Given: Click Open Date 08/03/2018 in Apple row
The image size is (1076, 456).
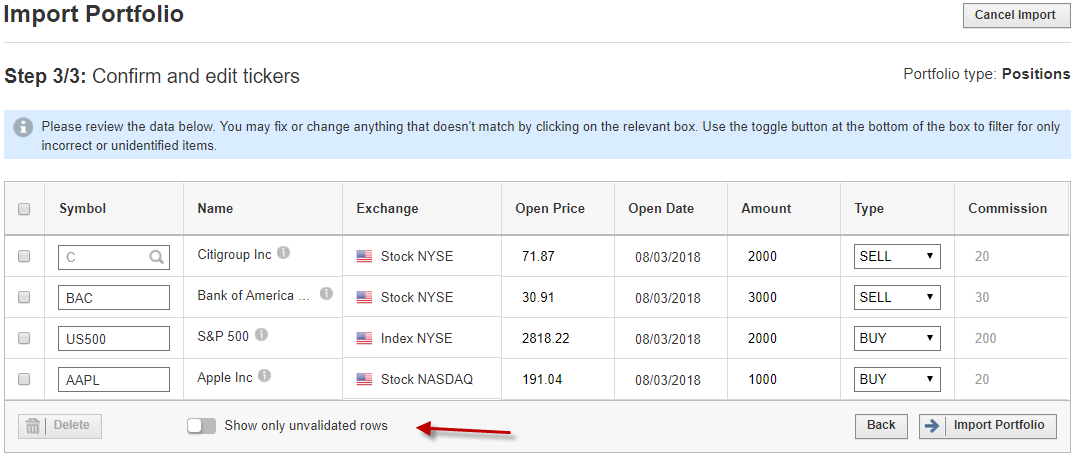Looking at the screenshot, I should 668,380.
